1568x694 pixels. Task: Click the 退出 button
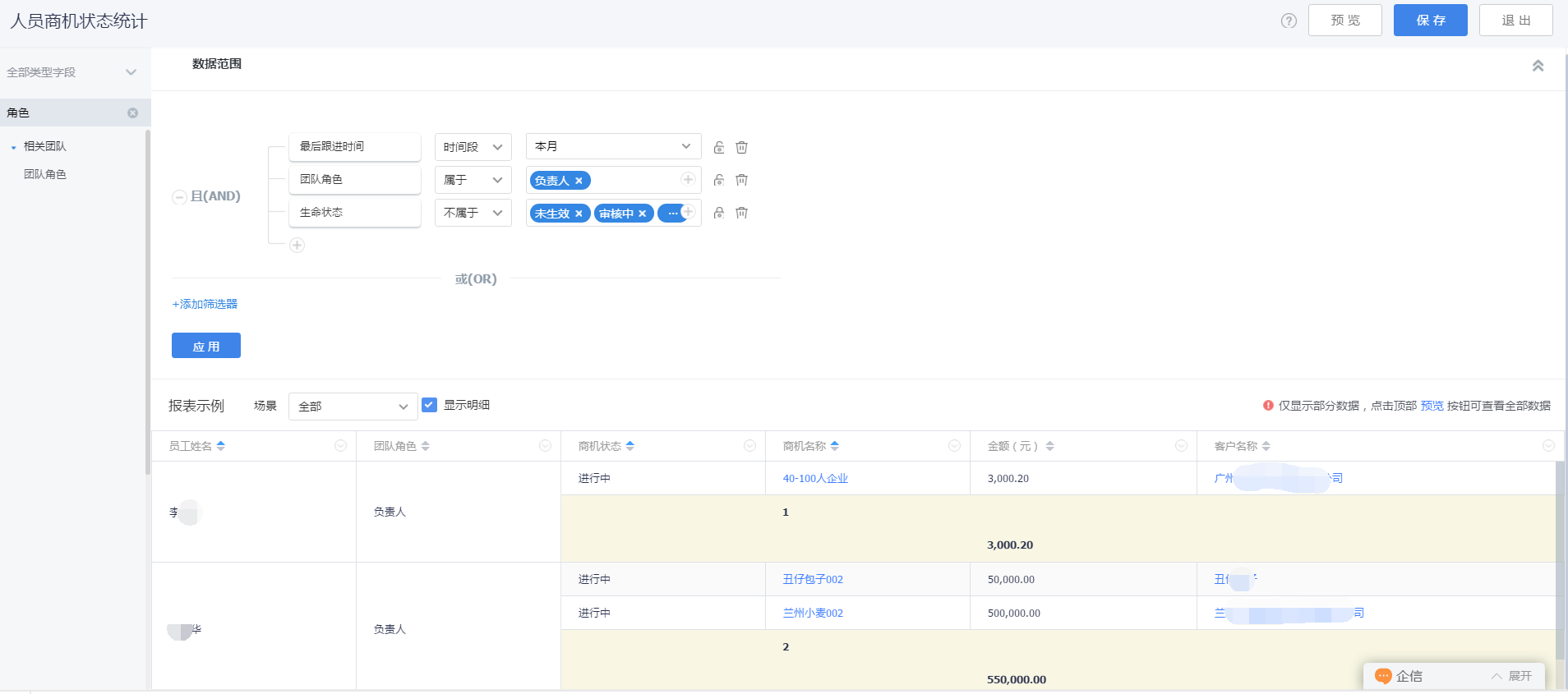coord(1516,21)
